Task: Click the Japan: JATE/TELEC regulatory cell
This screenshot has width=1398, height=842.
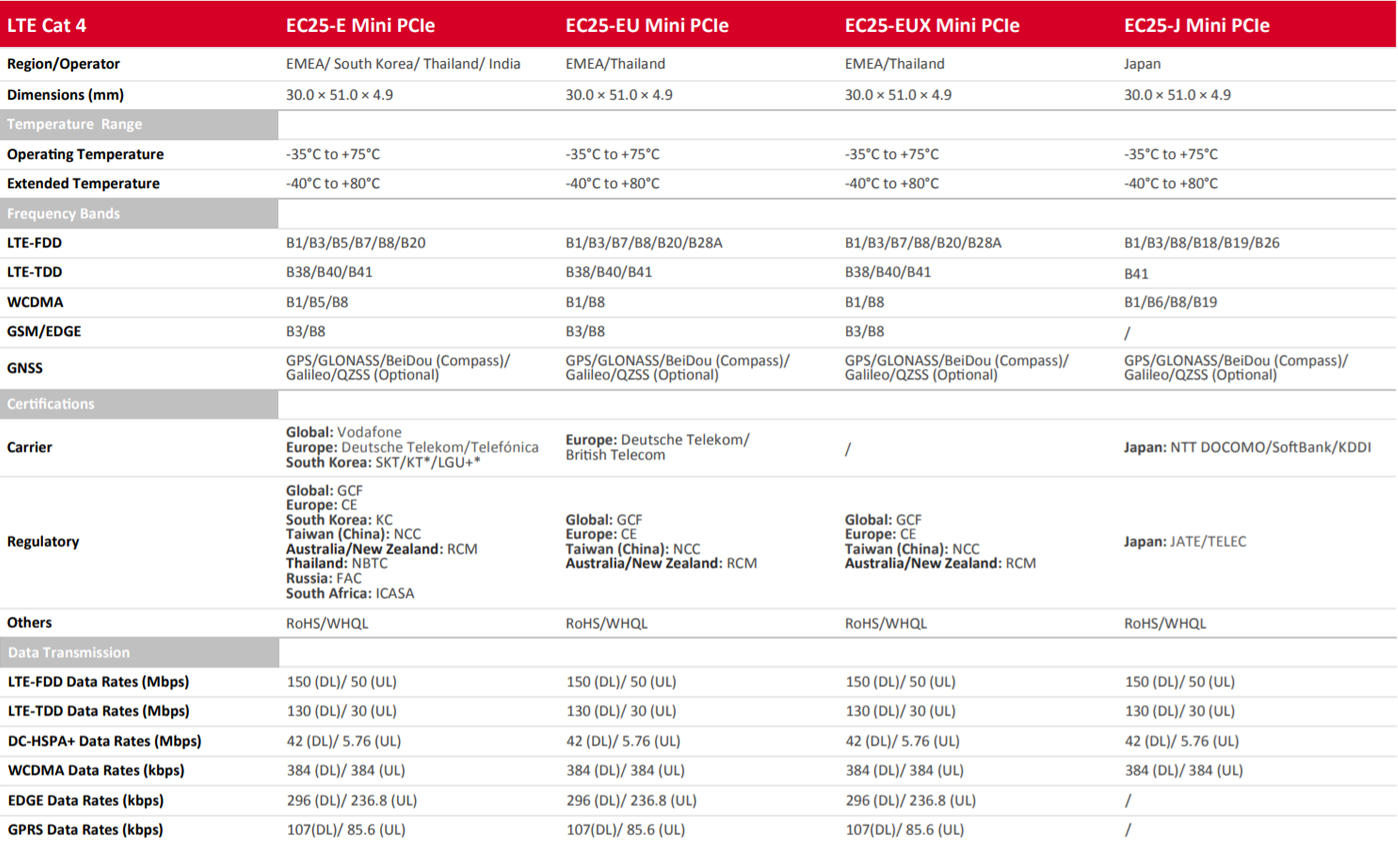Action: 1185,541
